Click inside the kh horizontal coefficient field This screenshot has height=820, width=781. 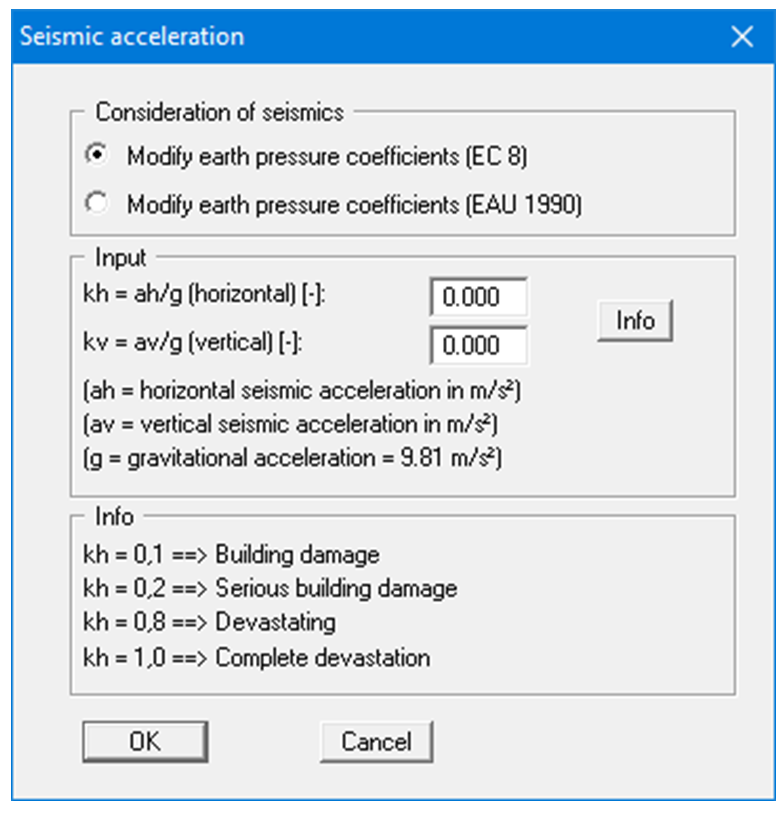pos(478,296)
